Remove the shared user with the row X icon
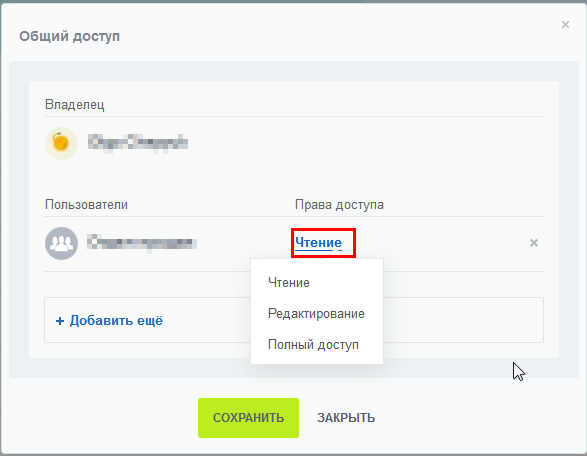 click(x=534, y=243)
